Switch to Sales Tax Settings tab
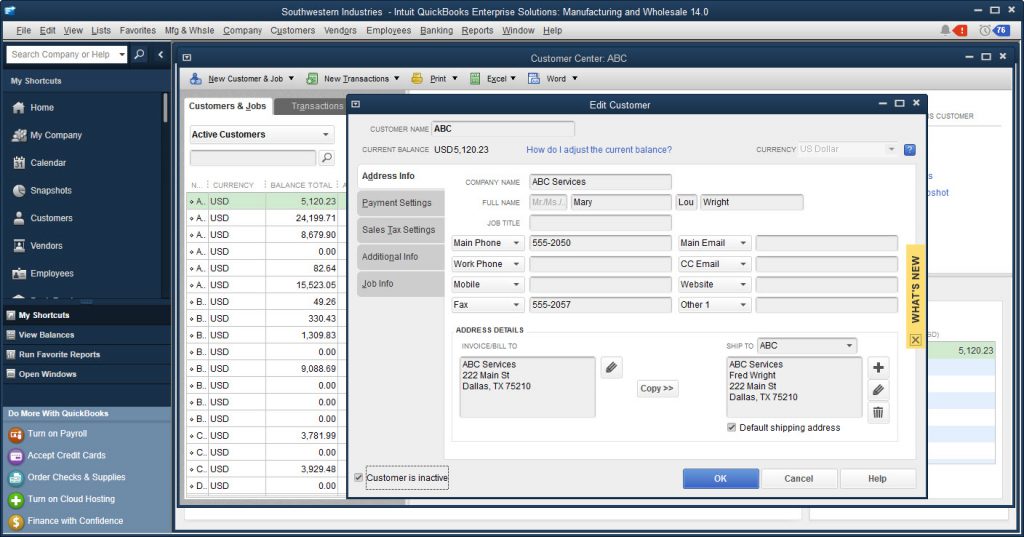Screen dimensions: 1024x537 (400, 230)
